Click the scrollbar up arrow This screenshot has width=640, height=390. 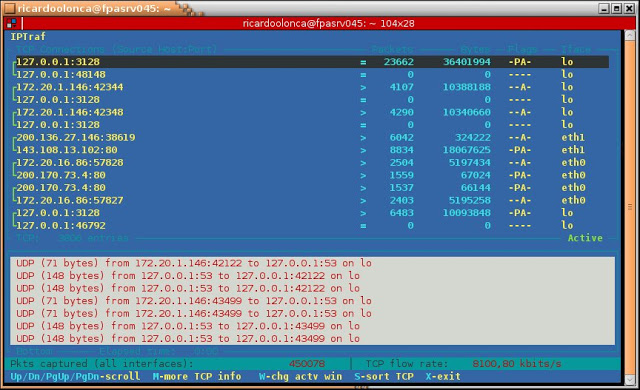[x=630, y=36]
